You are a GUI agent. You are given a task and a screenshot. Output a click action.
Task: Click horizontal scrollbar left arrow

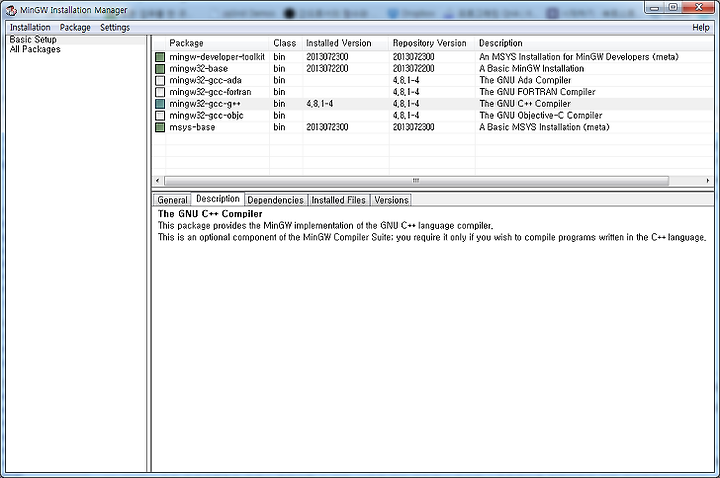(158, 181)
